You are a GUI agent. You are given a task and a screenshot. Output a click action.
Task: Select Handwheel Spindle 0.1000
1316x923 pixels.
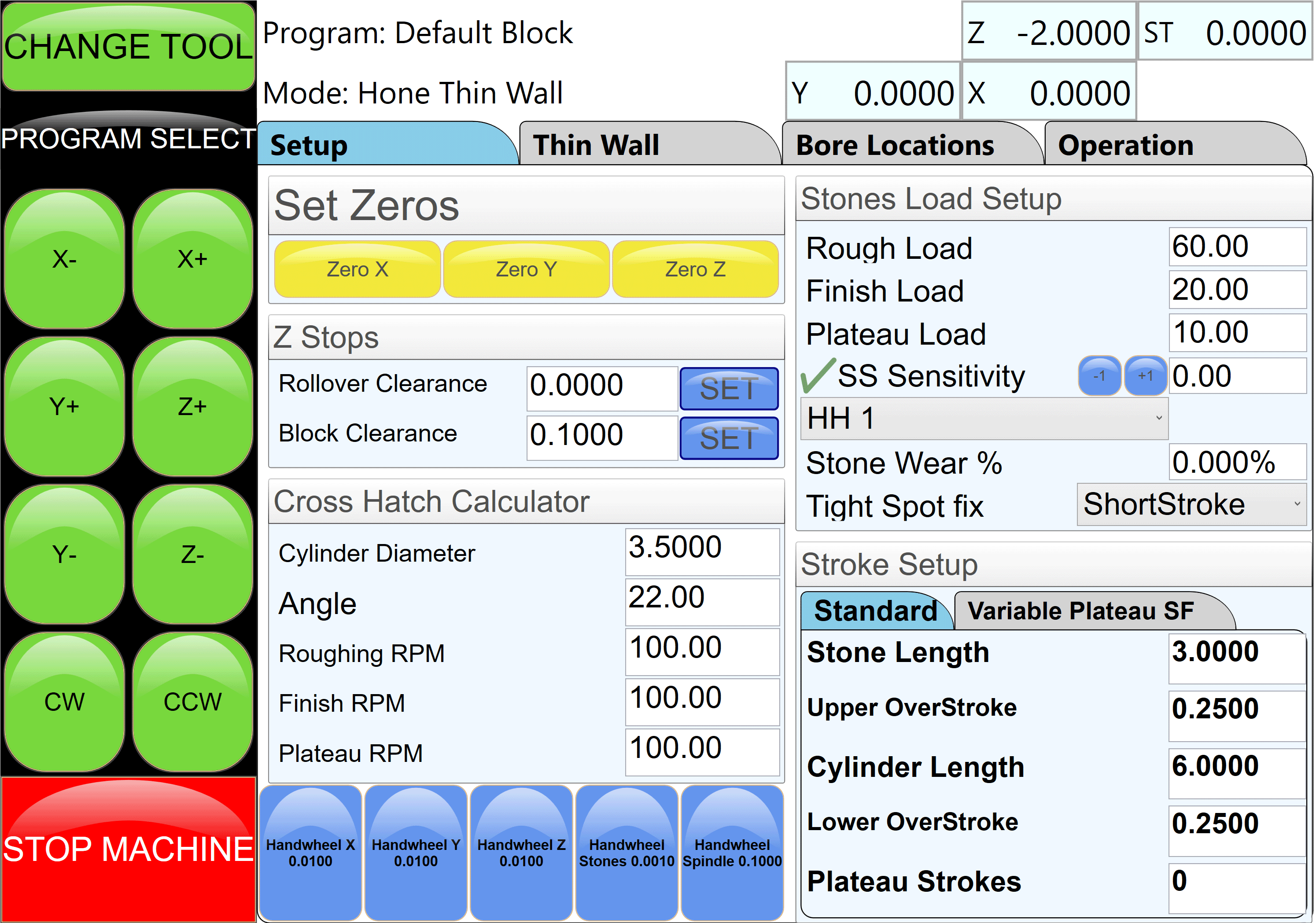pyautogui.click(x=732, y=853)
